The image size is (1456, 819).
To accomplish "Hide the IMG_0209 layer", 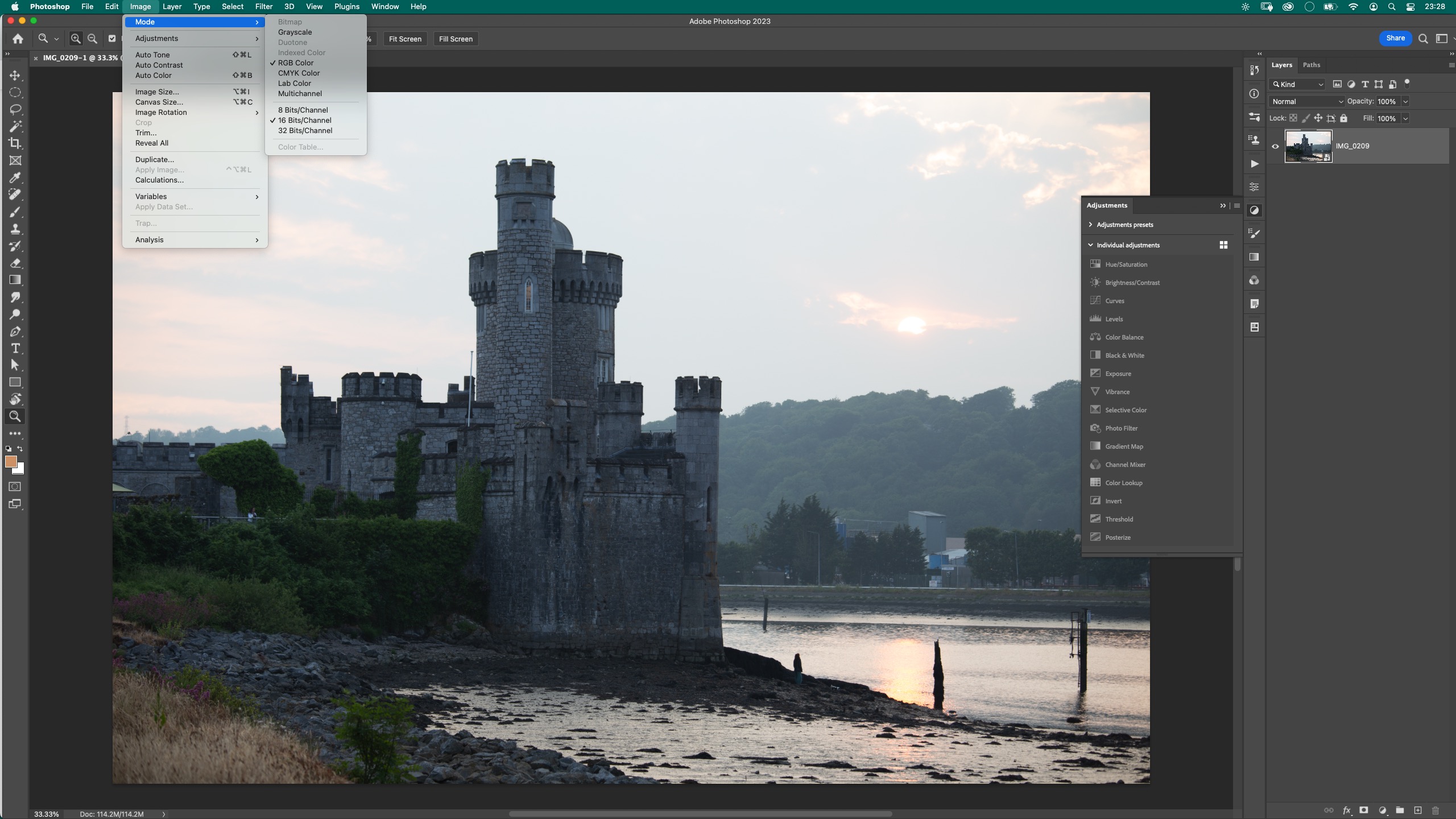I will pos(1275,146).
